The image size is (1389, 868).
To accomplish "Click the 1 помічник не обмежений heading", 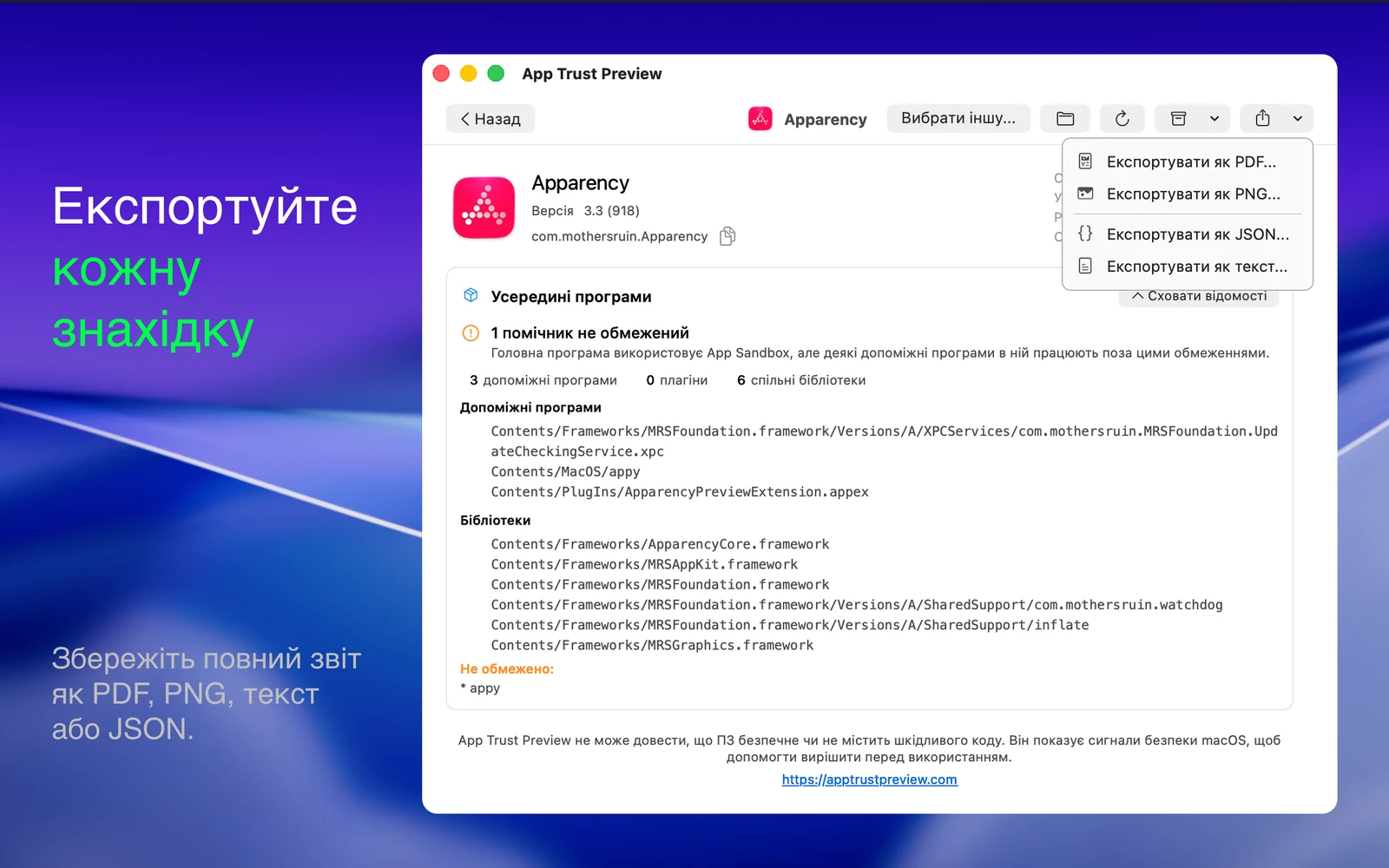I will coord(589,332).
